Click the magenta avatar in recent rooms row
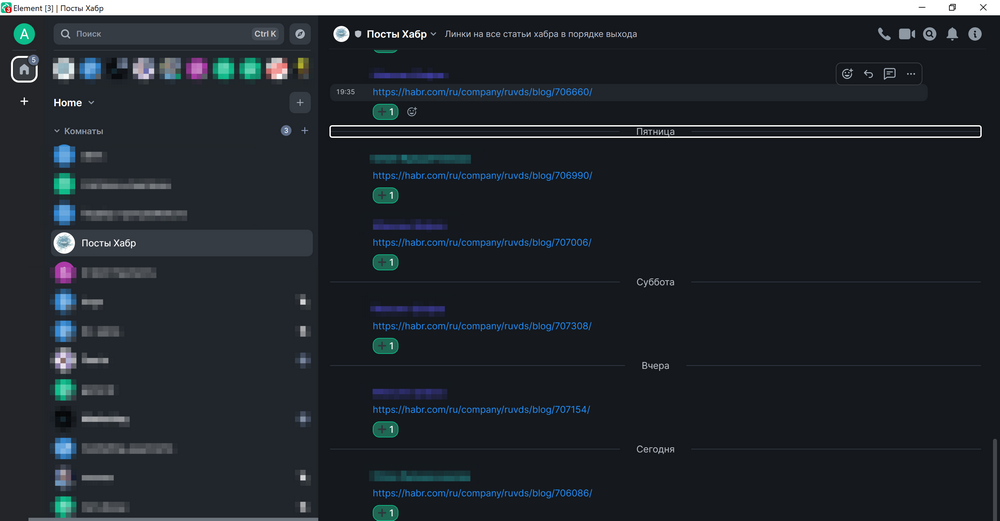 (196, 68)
